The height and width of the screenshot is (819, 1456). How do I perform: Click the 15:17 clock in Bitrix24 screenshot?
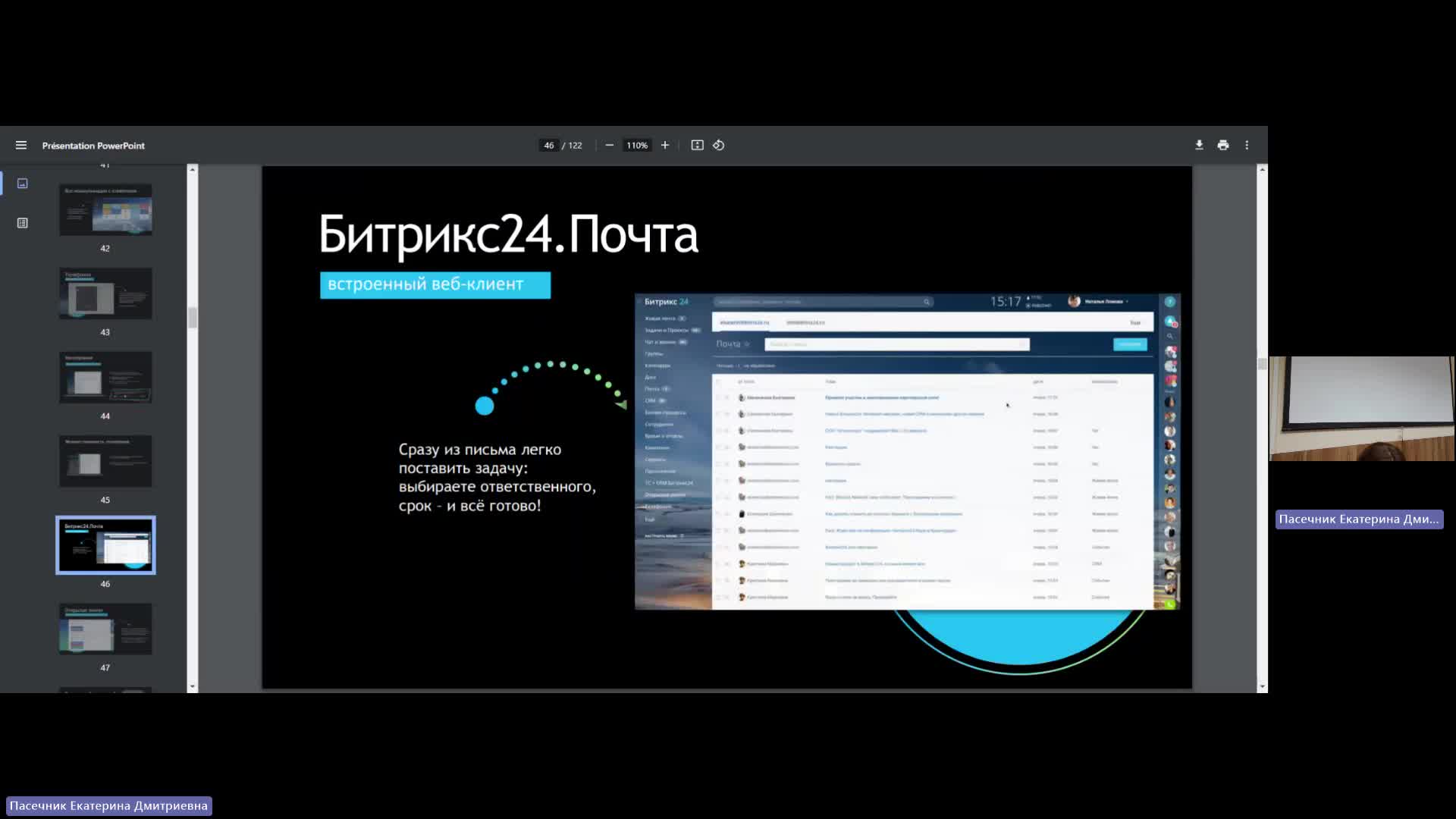(x=1006, y=302)
